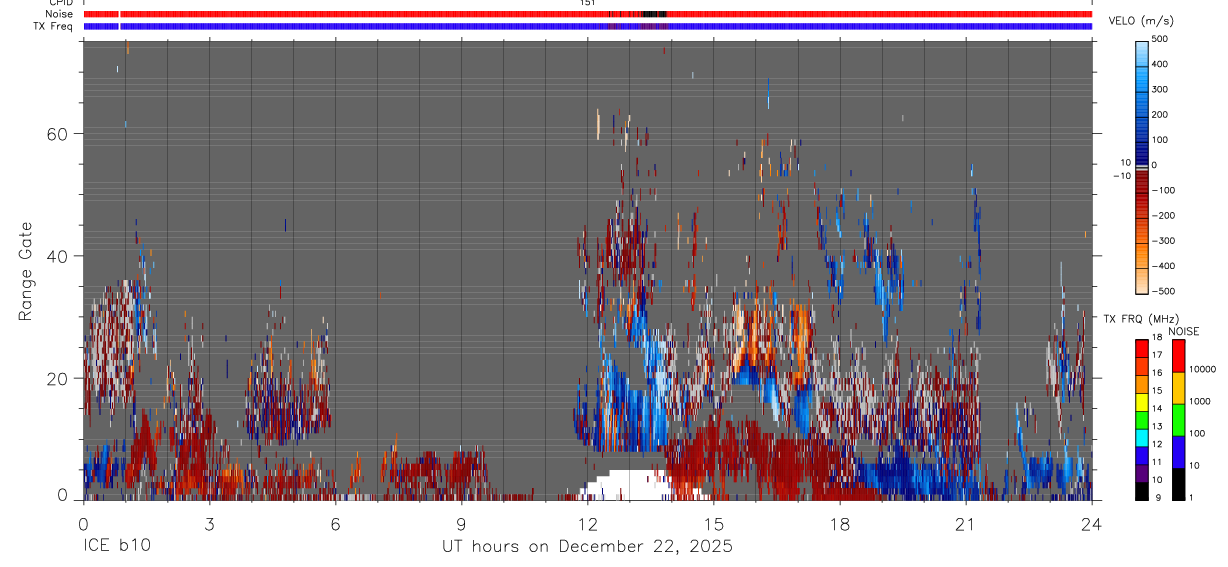The height and width of the screenshot is (567, 1228).
Task: Select the 10000 tick on NOISE scale
Action: [1202, 369]
